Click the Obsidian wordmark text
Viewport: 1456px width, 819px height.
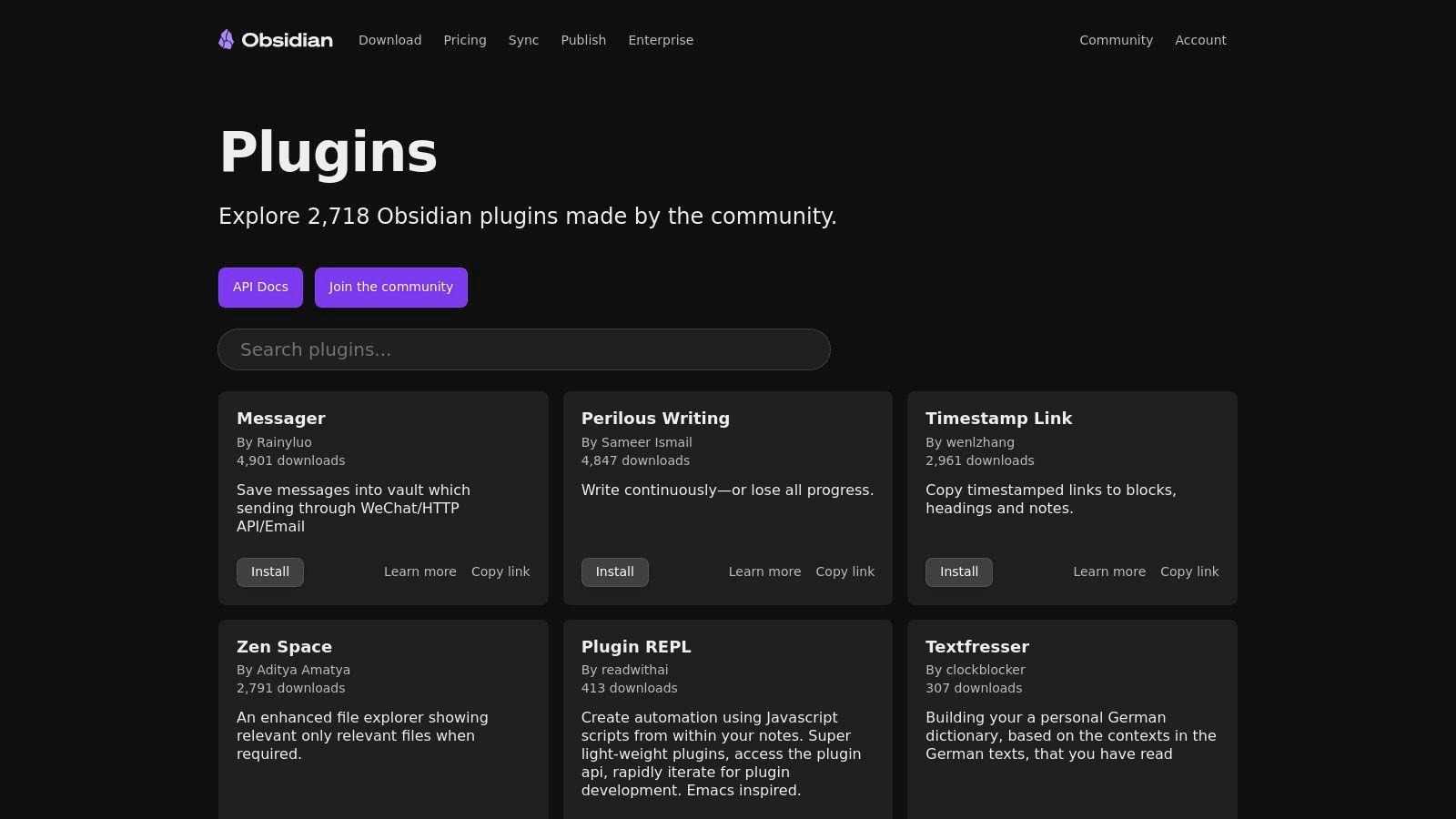pos(288,40)
